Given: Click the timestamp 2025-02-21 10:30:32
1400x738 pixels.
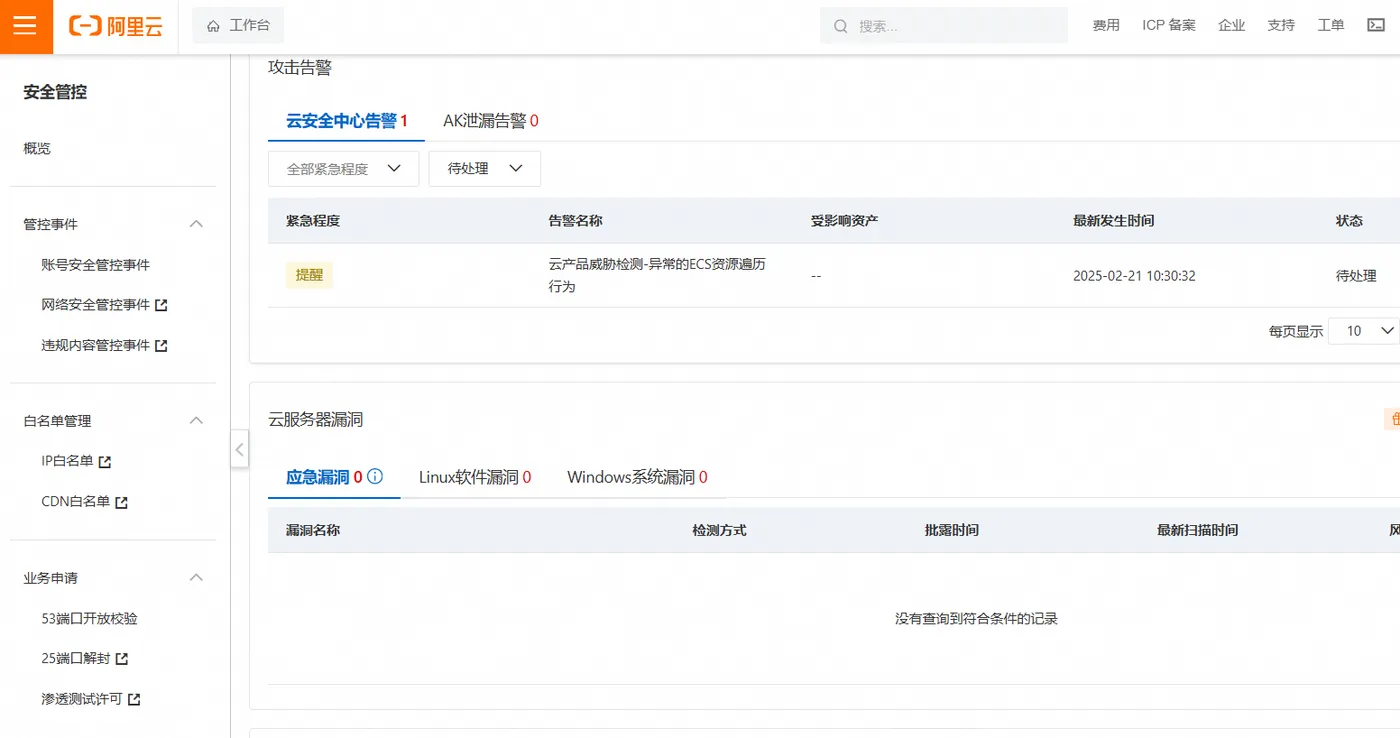Looking at the screenshot, I should pos(1134,276).
